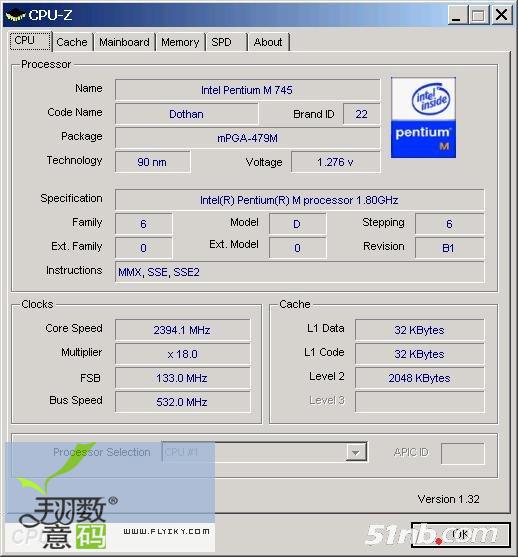Click the Bus Speed value 532.0 MHz

click(x=183, y=402)
